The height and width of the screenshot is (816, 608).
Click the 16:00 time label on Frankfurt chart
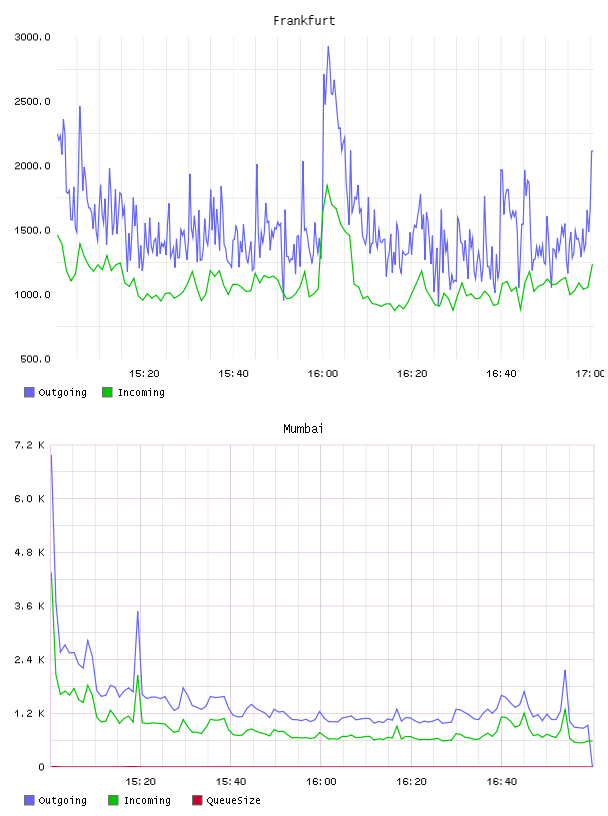pyautogui.click(x=323, y=374)
